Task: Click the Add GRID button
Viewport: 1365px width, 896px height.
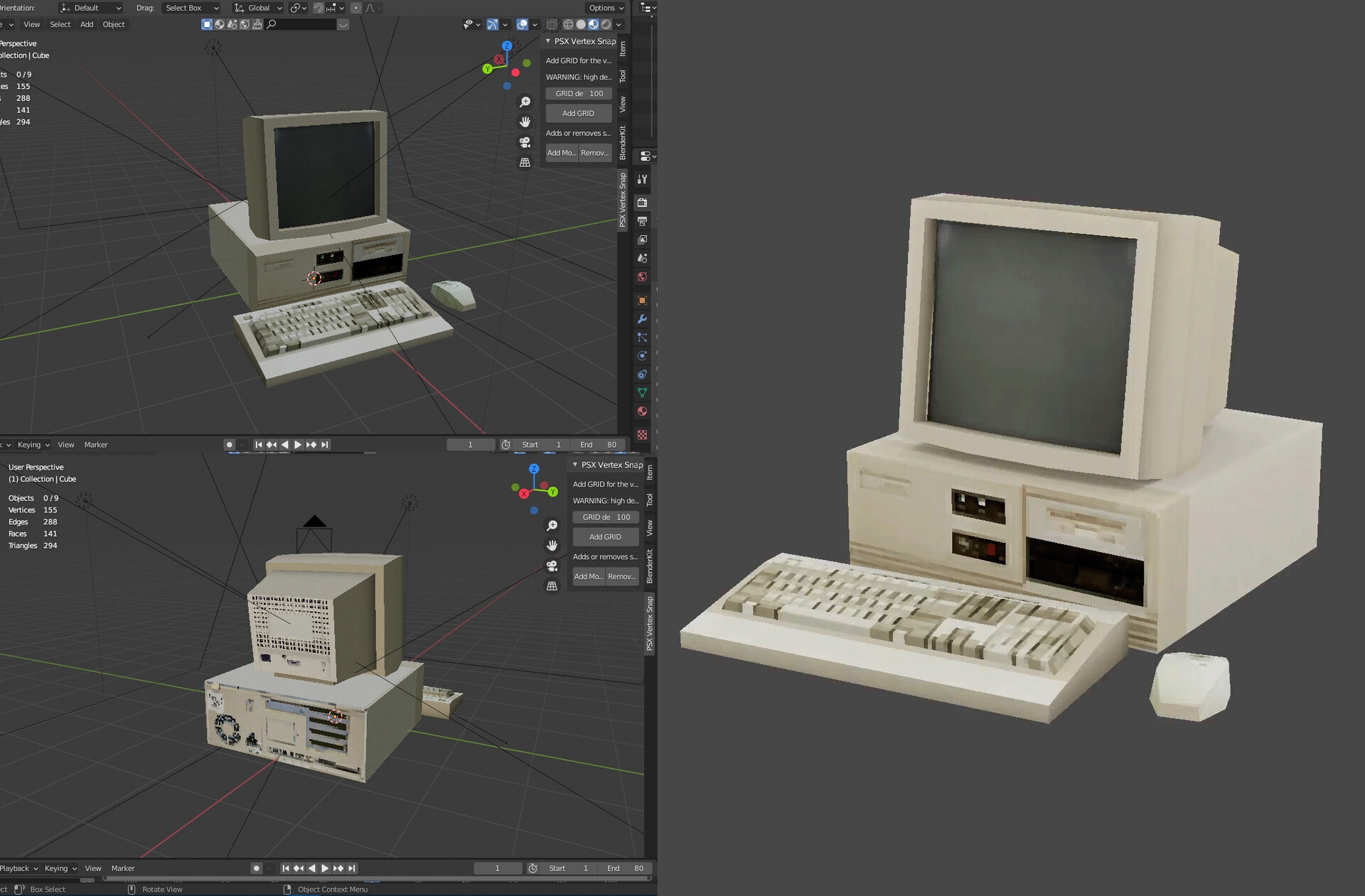Action: [578, 113]
